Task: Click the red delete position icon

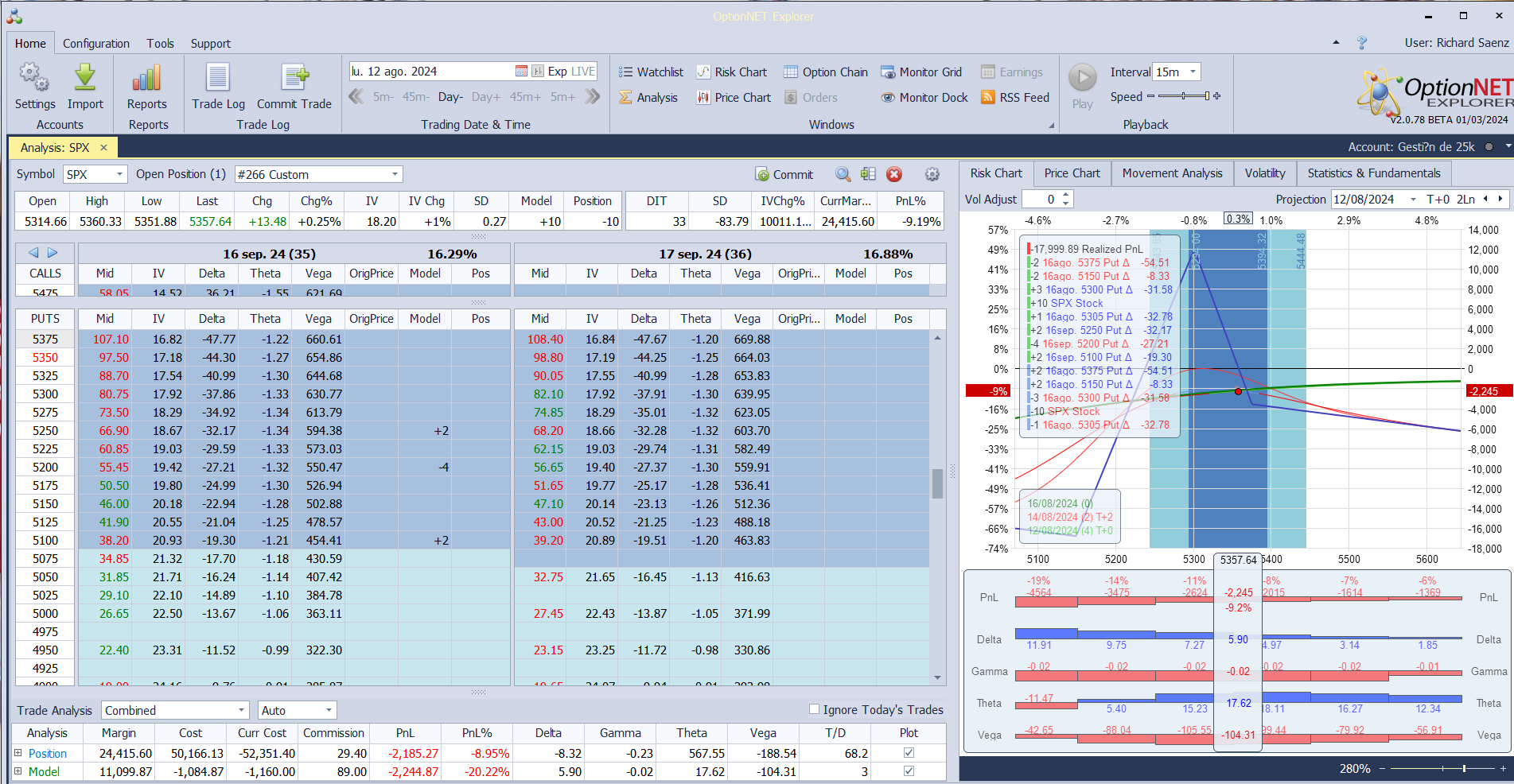Action: [x=894, y=175]
